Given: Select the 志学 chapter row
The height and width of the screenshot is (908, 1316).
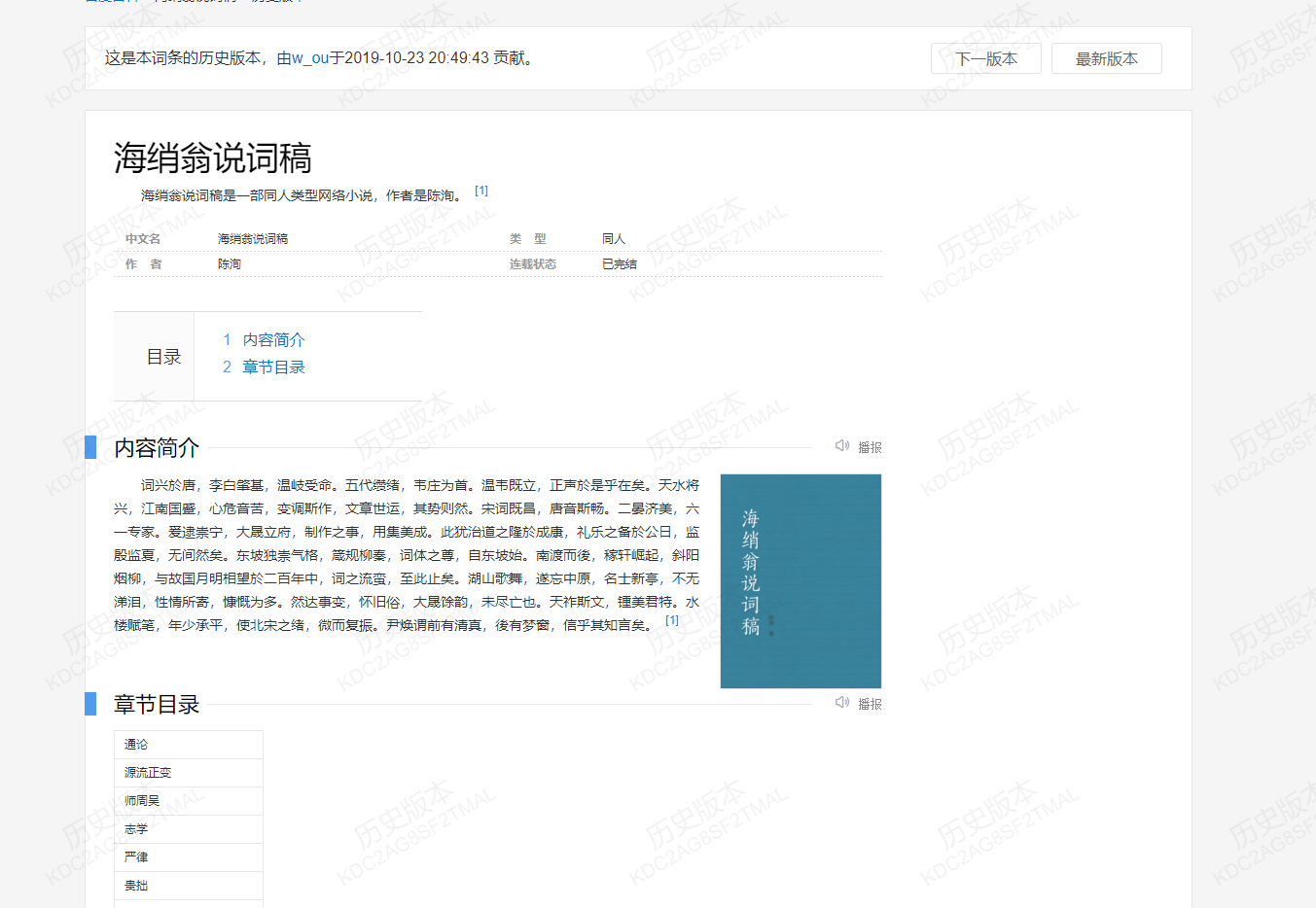Looking at the screenshot, I should 189,829.
